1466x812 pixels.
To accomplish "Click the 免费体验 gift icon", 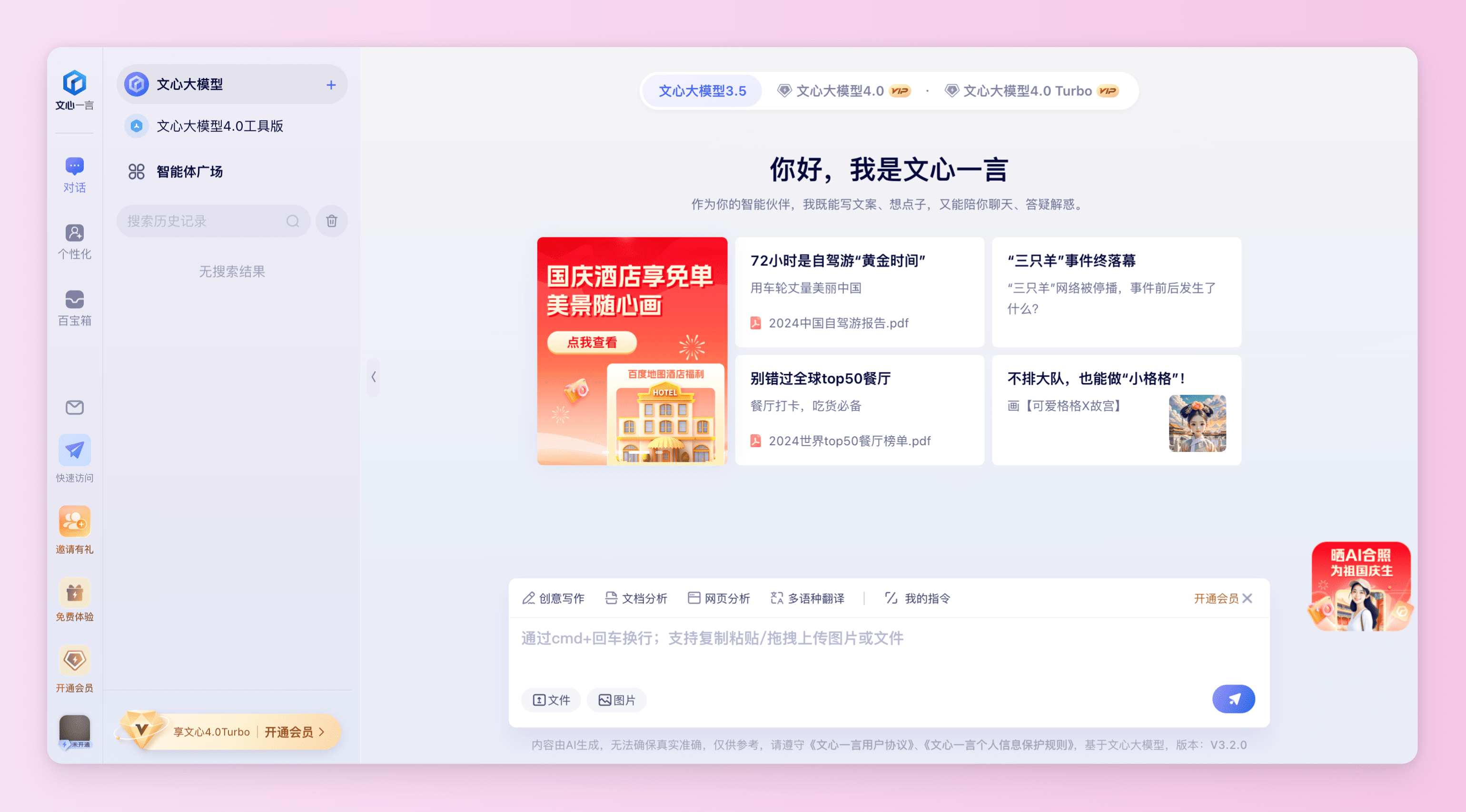I will coord(75,593).
